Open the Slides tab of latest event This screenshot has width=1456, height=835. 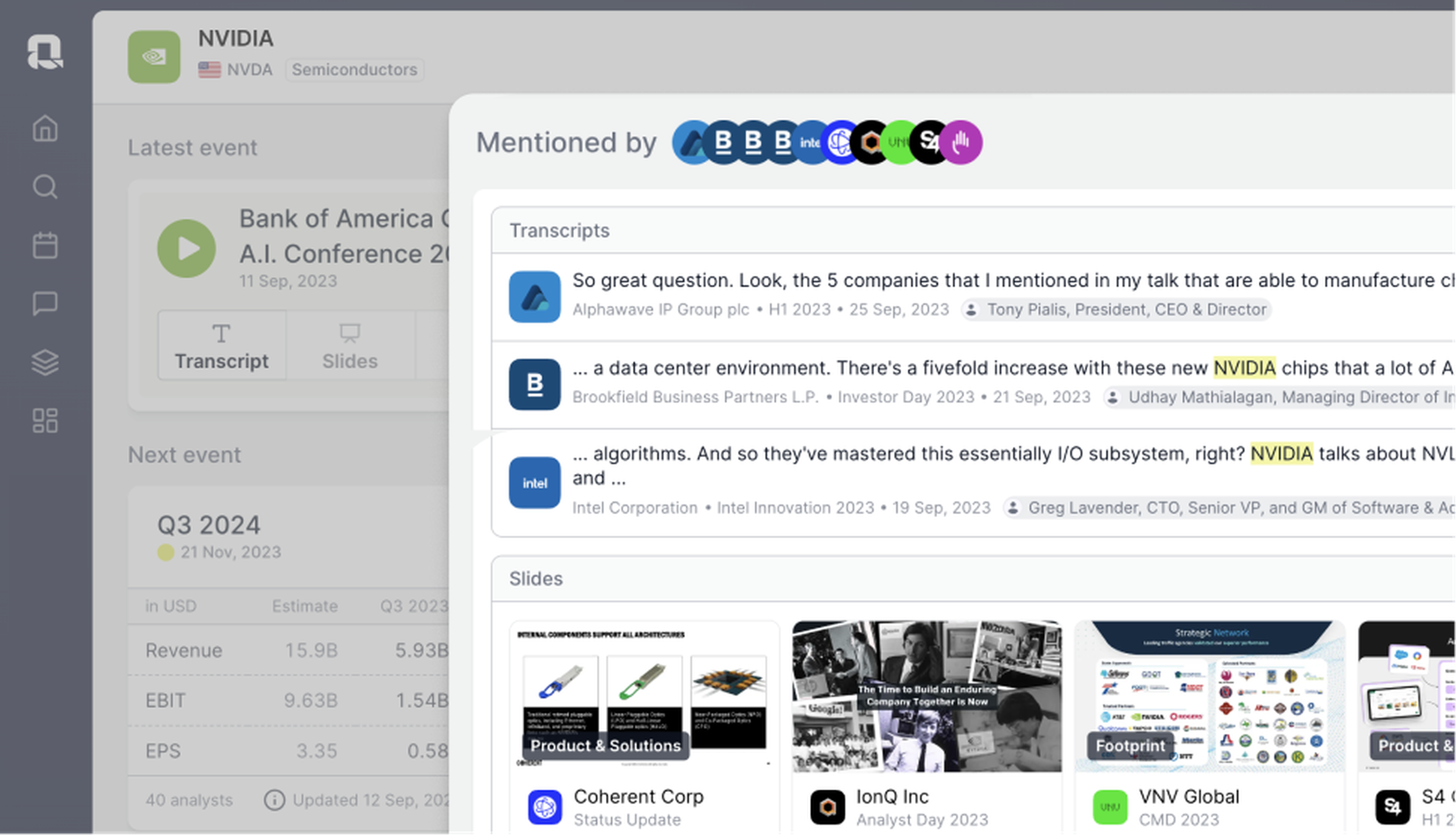click(350, 346)
